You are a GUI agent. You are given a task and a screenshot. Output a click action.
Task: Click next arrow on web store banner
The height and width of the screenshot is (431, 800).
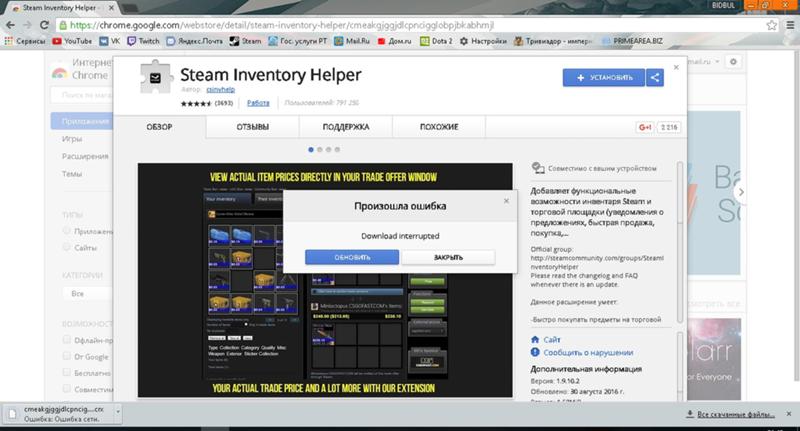point(740,192)
